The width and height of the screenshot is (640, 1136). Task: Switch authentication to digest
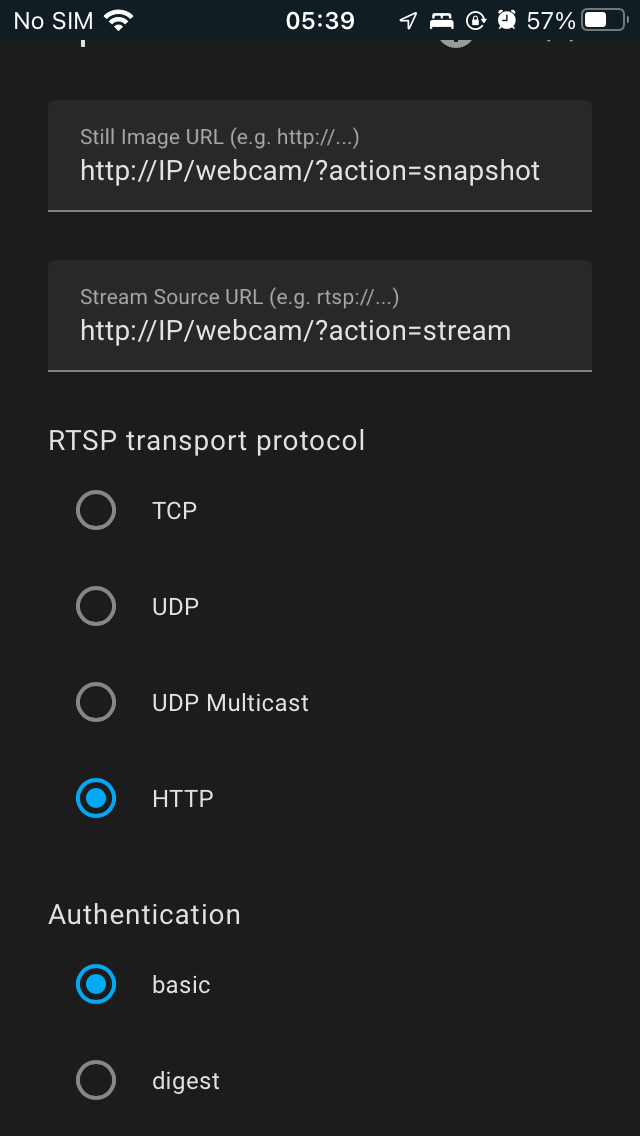96,1080
